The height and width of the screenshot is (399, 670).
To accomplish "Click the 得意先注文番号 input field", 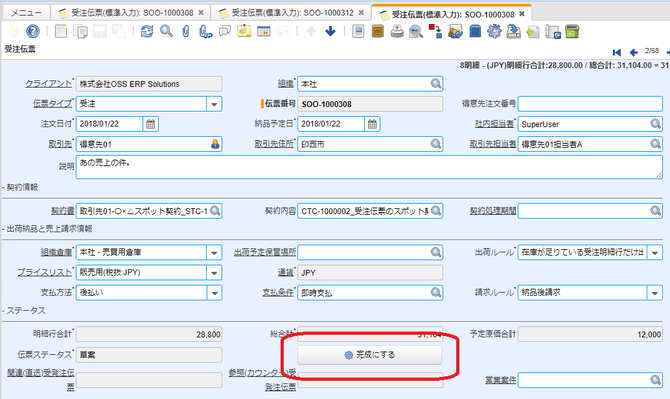I will (x=590, y=104).
